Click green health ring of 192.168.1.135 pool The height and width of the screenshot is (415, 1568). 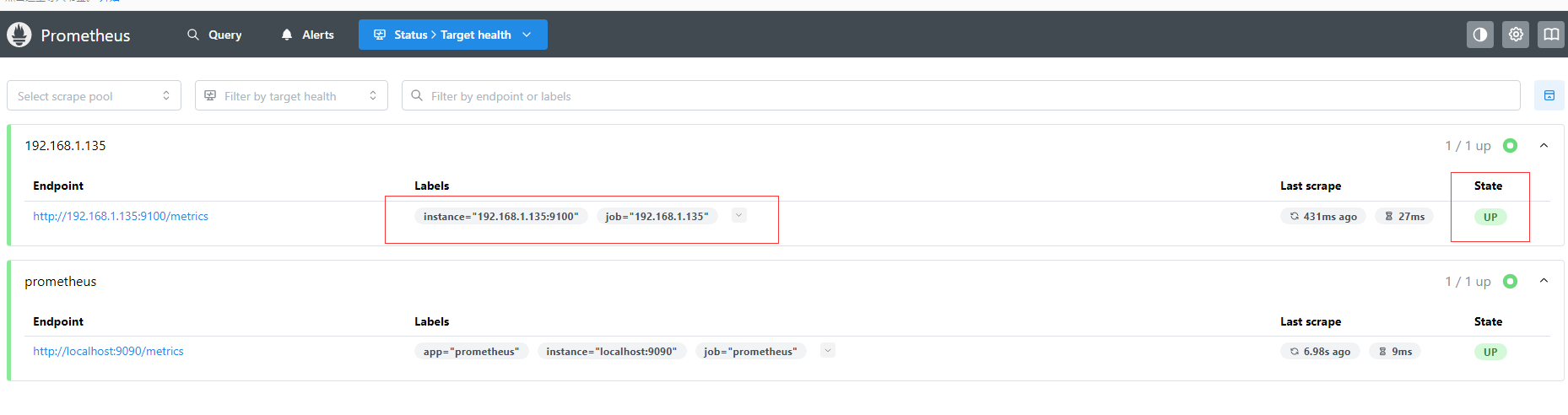coord(1511,145)
